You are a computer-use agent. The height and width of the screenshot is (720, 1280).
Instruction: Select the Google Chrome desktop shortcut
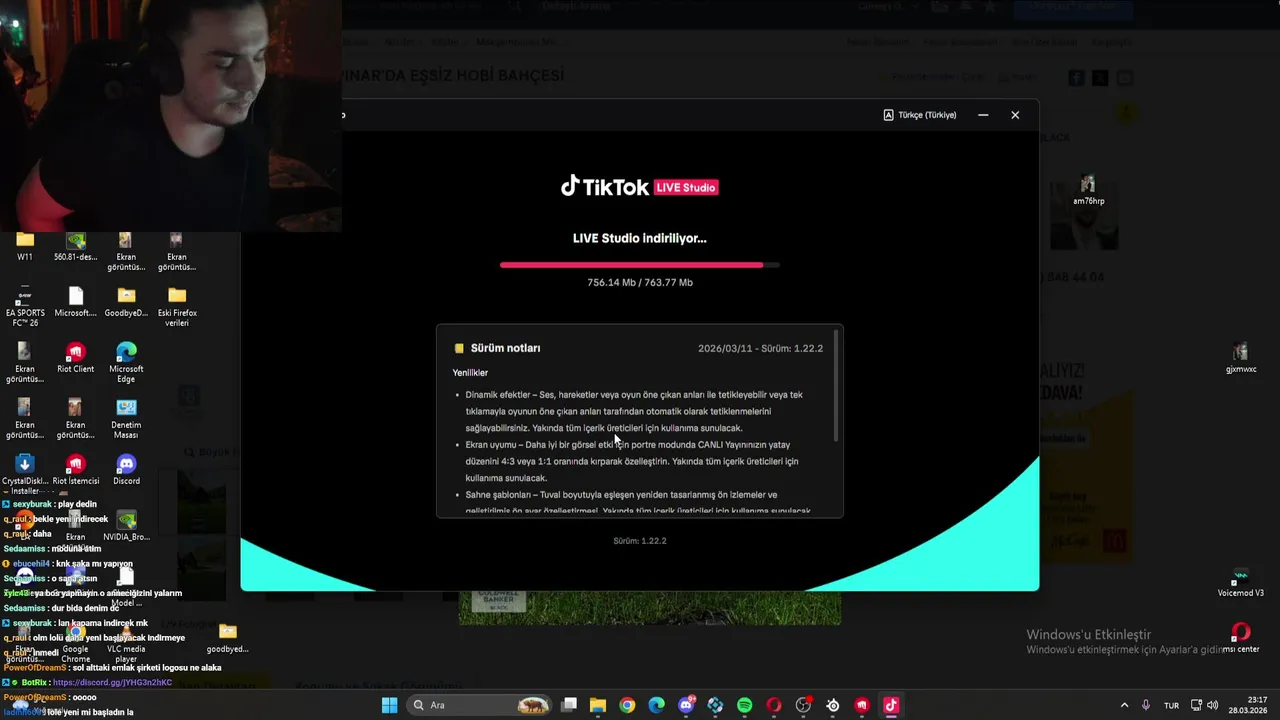[x=75, y=642]
